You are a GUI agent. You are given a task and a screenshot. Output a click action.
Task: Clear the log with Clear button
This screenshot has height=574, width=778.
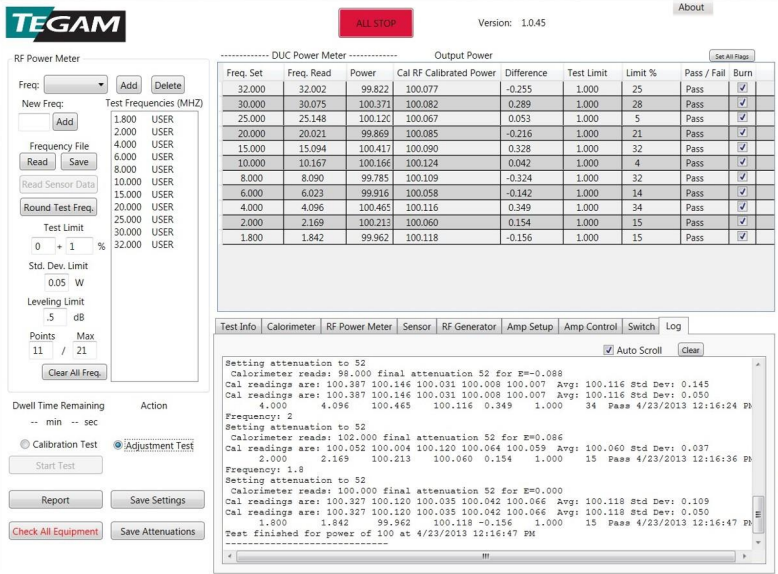pyautogui.click(x=690, y=350)
